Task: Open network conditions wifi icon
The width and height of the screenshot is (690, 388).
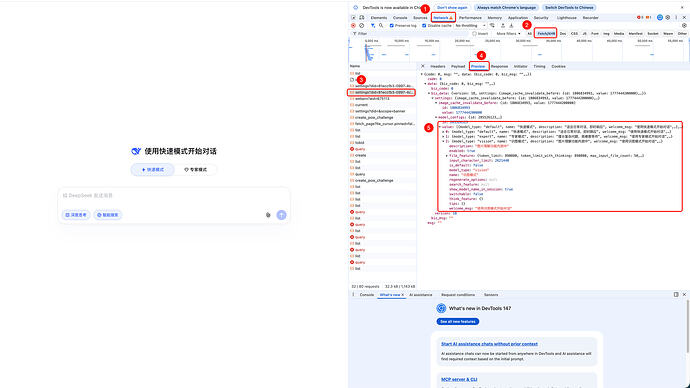Action: (x=492, y=26)
